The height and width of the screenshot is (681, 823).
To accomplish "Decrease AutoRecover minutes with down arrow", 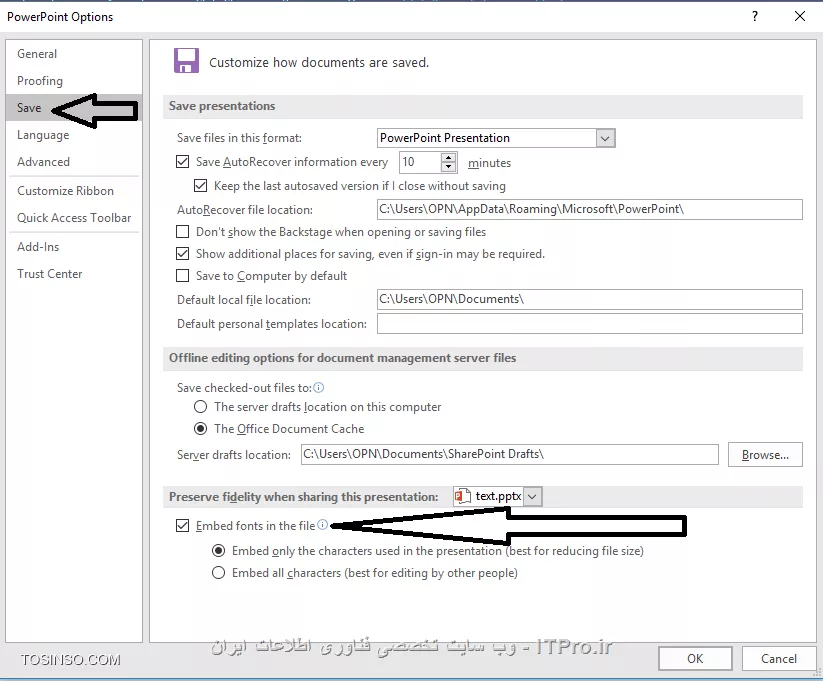I will pos(448,167).
